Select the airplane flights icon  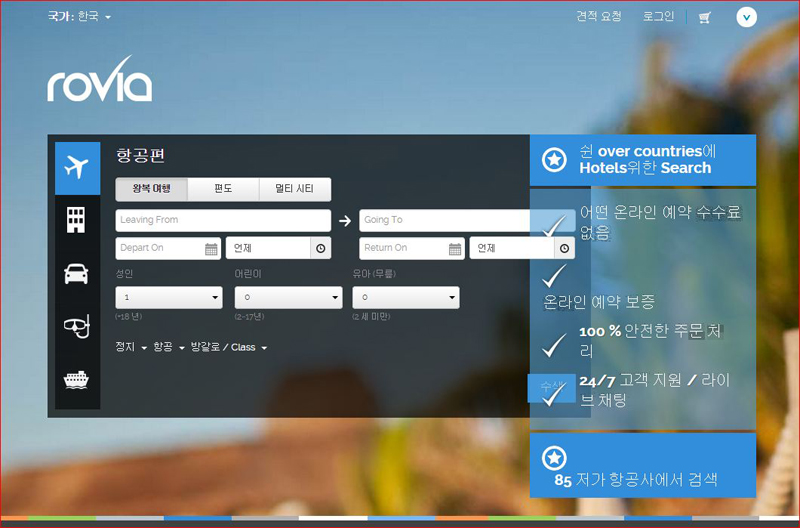(77, 168)
